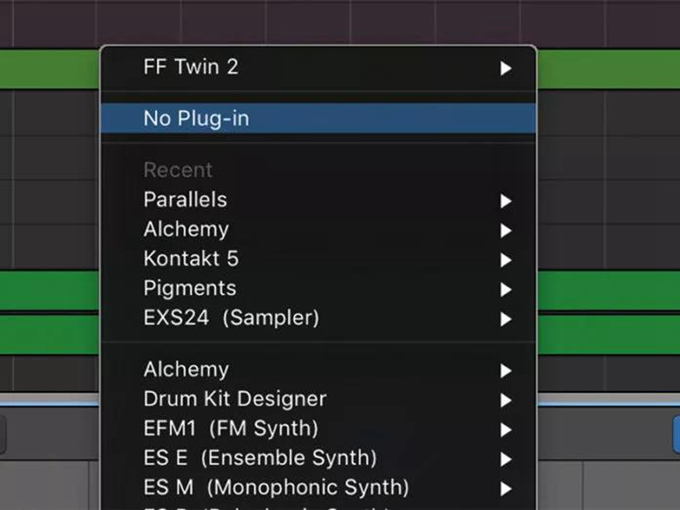Choose Alchemy under Recent
The height and width of the screenshot is (510, 680).
[x=319, y=229]
